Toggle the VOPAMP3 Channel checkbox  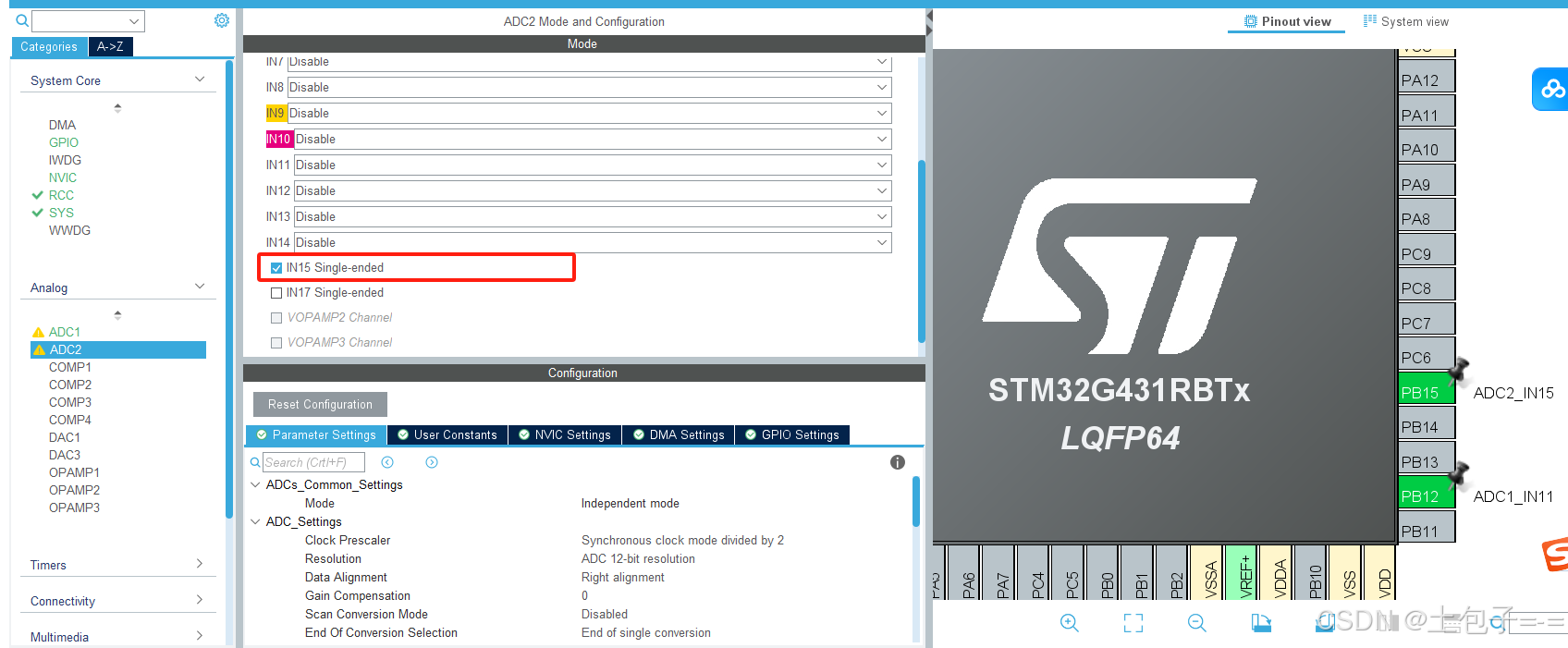pos(276,343)
